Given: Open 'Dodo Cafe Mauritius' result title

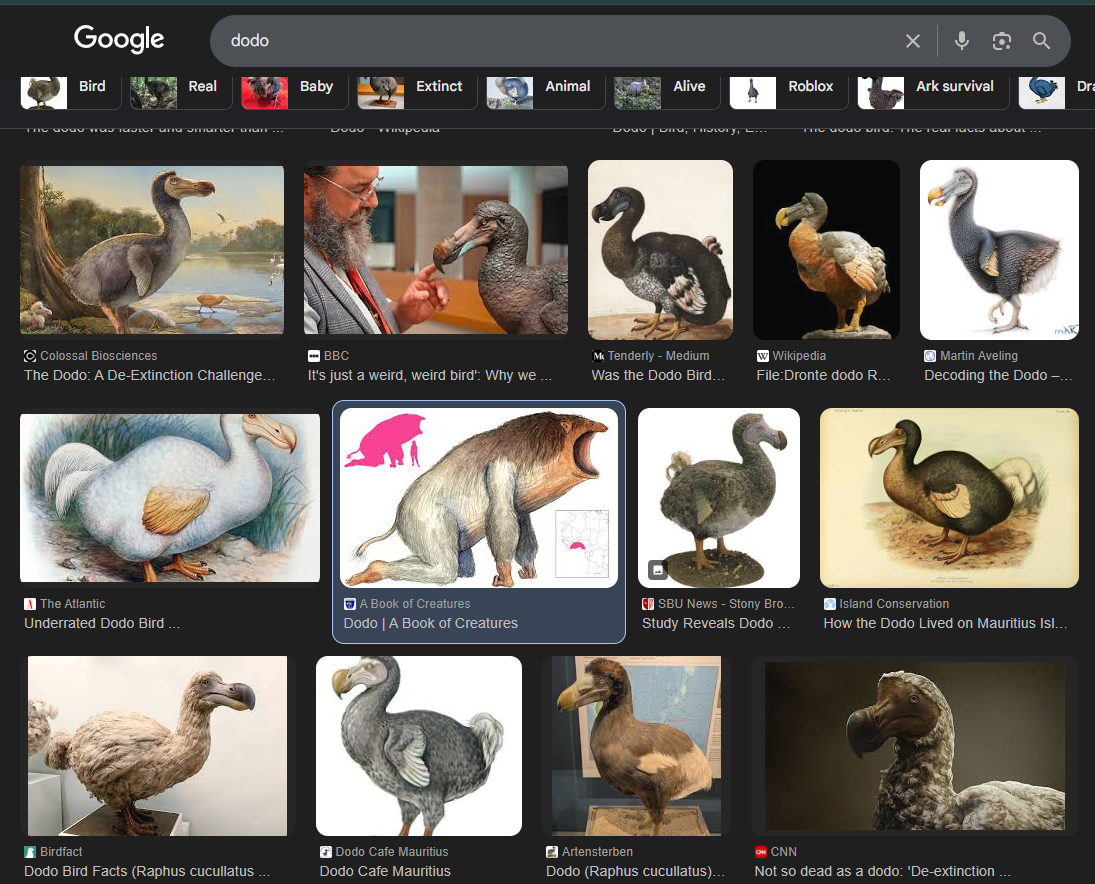Looking at the screenshot, I should point(384,871).
